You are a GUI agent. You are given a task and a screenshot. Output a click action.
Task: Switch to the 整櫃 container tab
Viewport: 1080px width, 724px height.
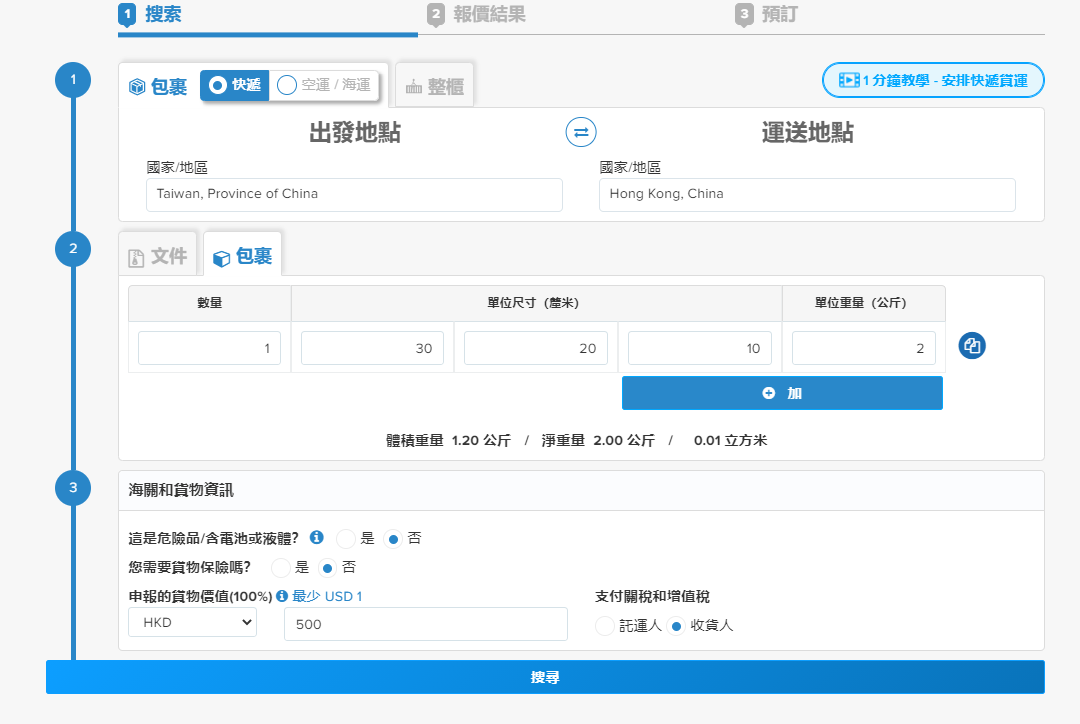[435, 86]
